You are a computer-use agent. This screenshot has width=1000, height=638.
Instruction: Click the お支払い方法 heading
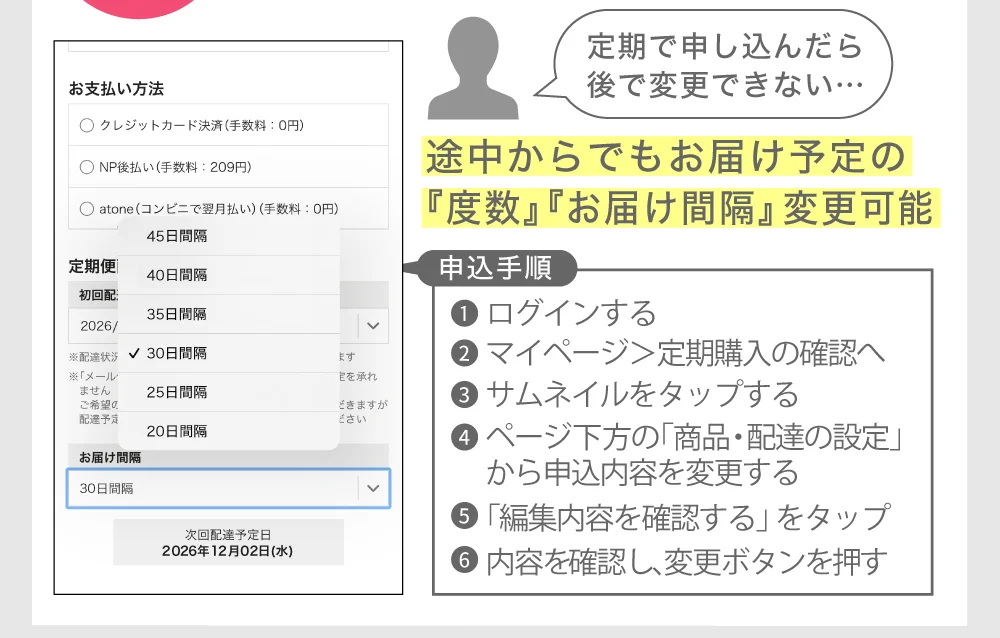pos(116,89)
